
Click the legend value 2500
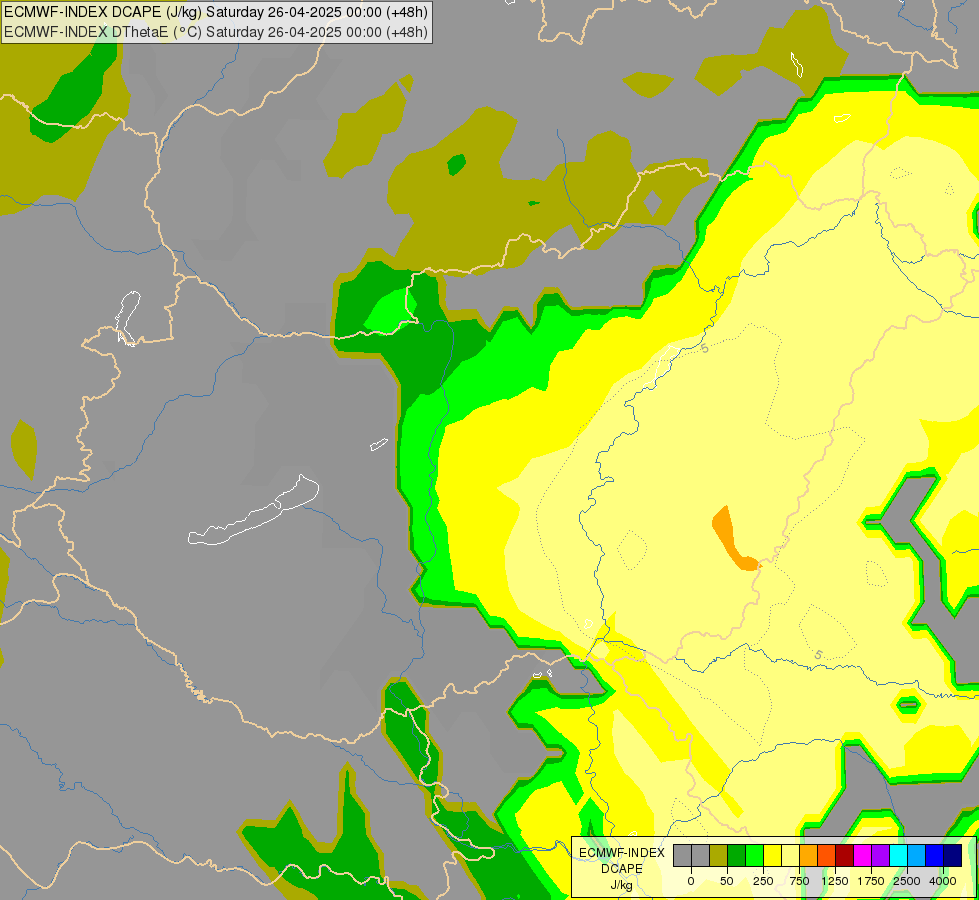click(907, 881)
